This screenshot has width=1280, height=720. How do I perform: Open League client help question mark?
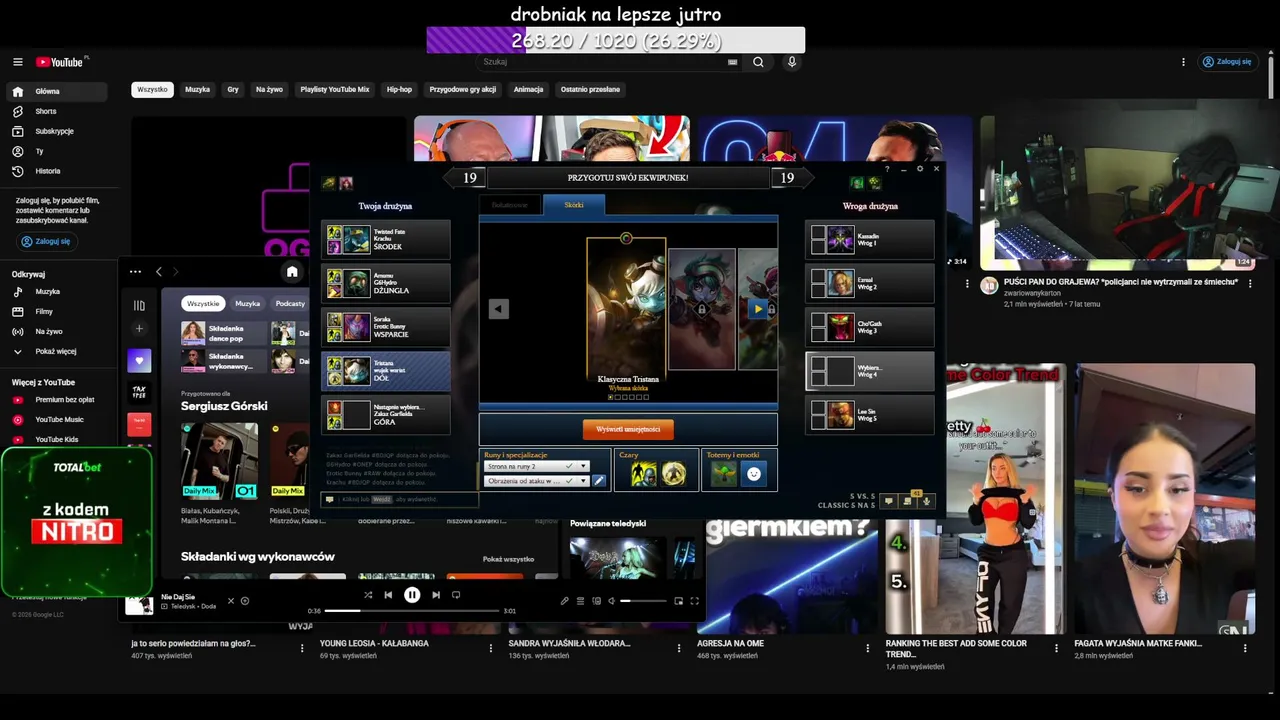pos(887,169)
